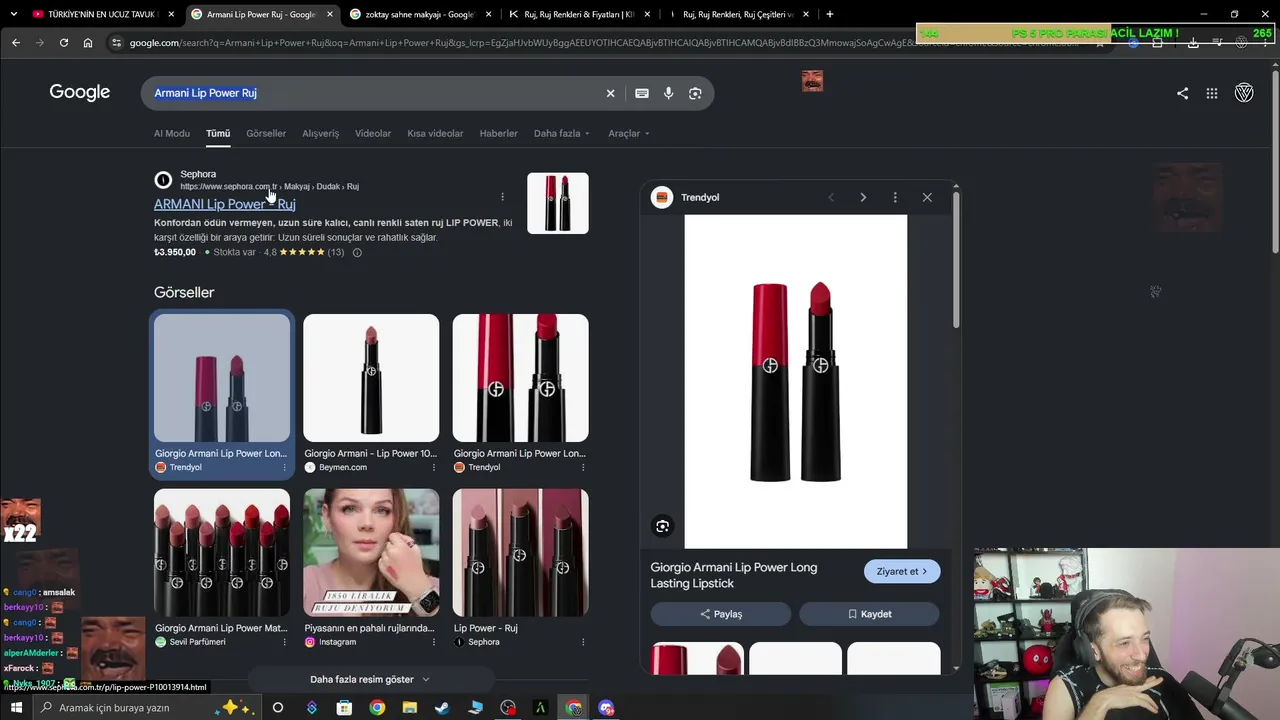Click inside the Google search input field
Screen dimensions: 1280x720
(376, 93)
